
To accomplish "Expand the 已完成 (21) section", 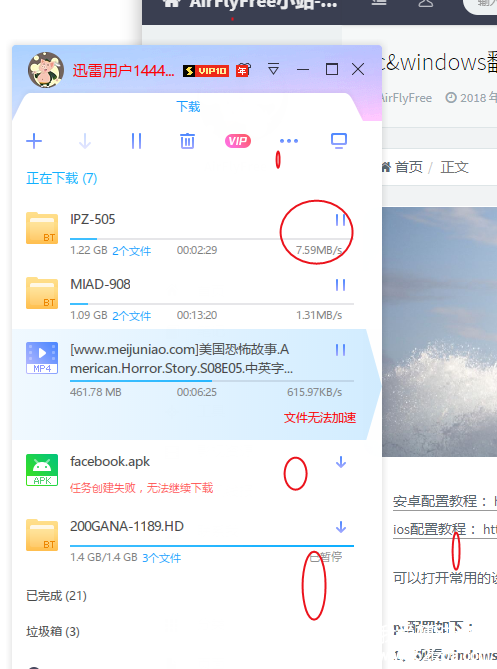I will click(x=56, y=596).
